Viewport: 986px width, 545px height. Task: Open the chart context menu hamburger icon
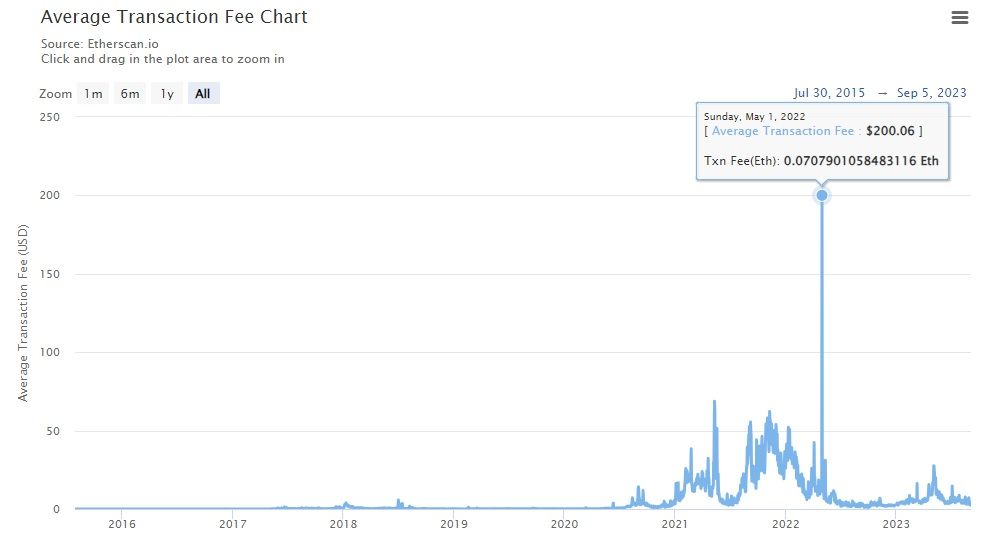tap(960, 18)
